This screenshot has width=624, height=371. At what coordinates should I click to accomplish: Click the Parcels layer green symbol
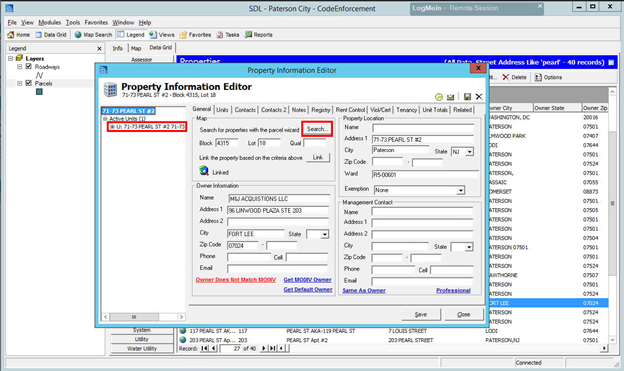39,92
